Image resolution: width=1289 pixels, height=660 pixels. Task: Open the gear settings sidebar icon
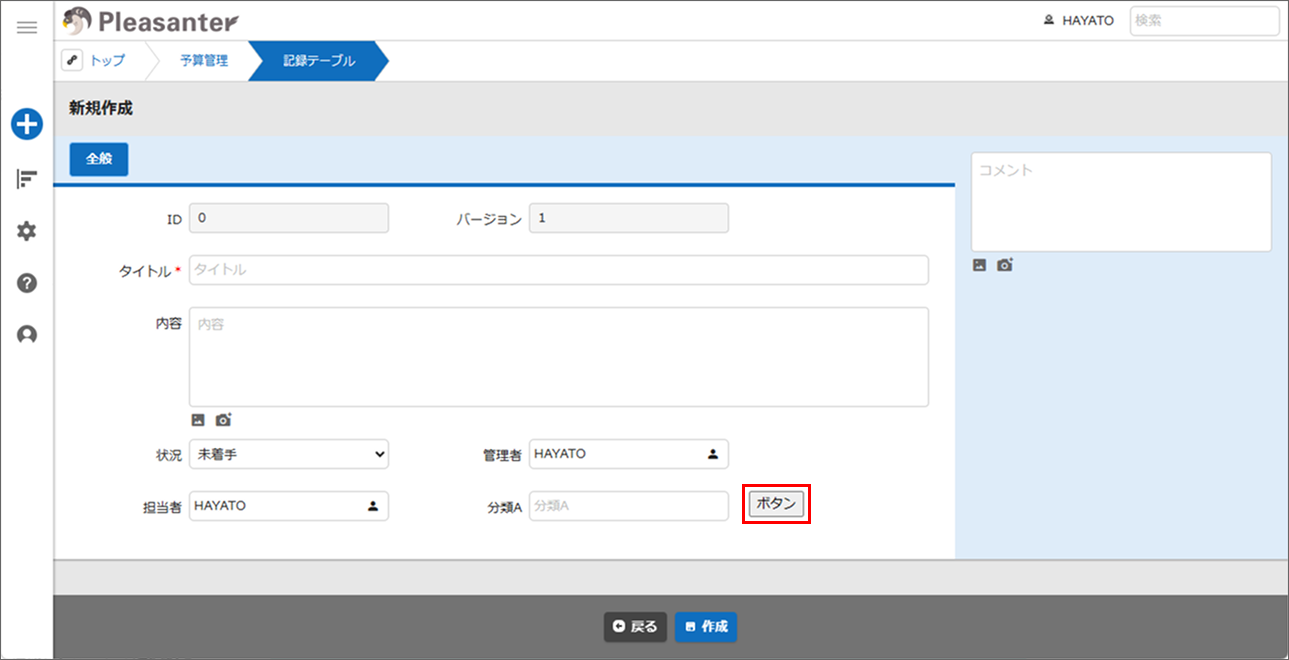(27, 231)
